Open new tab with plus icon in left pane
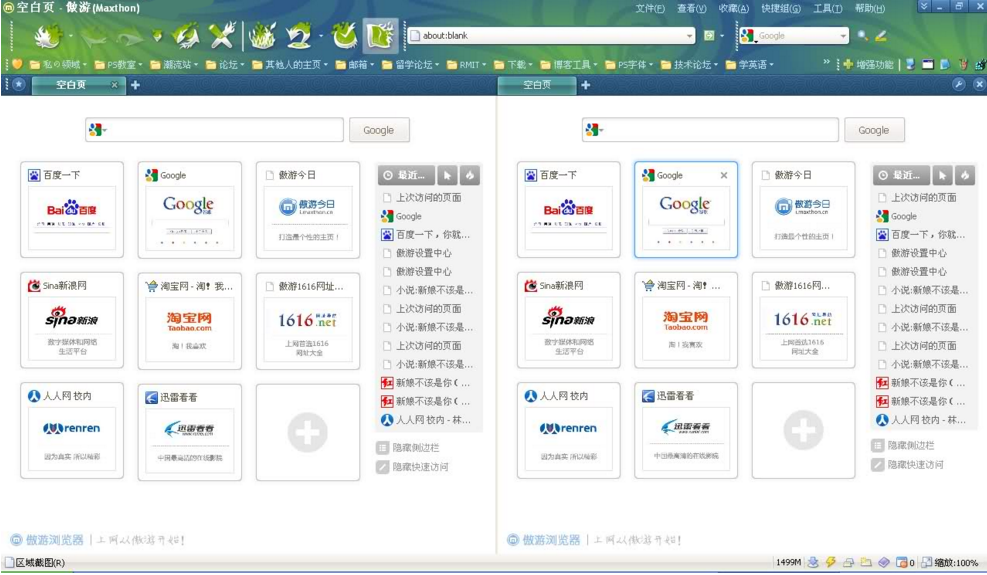The width and height of the screenshot is (987, 575). tap(136, 85)
